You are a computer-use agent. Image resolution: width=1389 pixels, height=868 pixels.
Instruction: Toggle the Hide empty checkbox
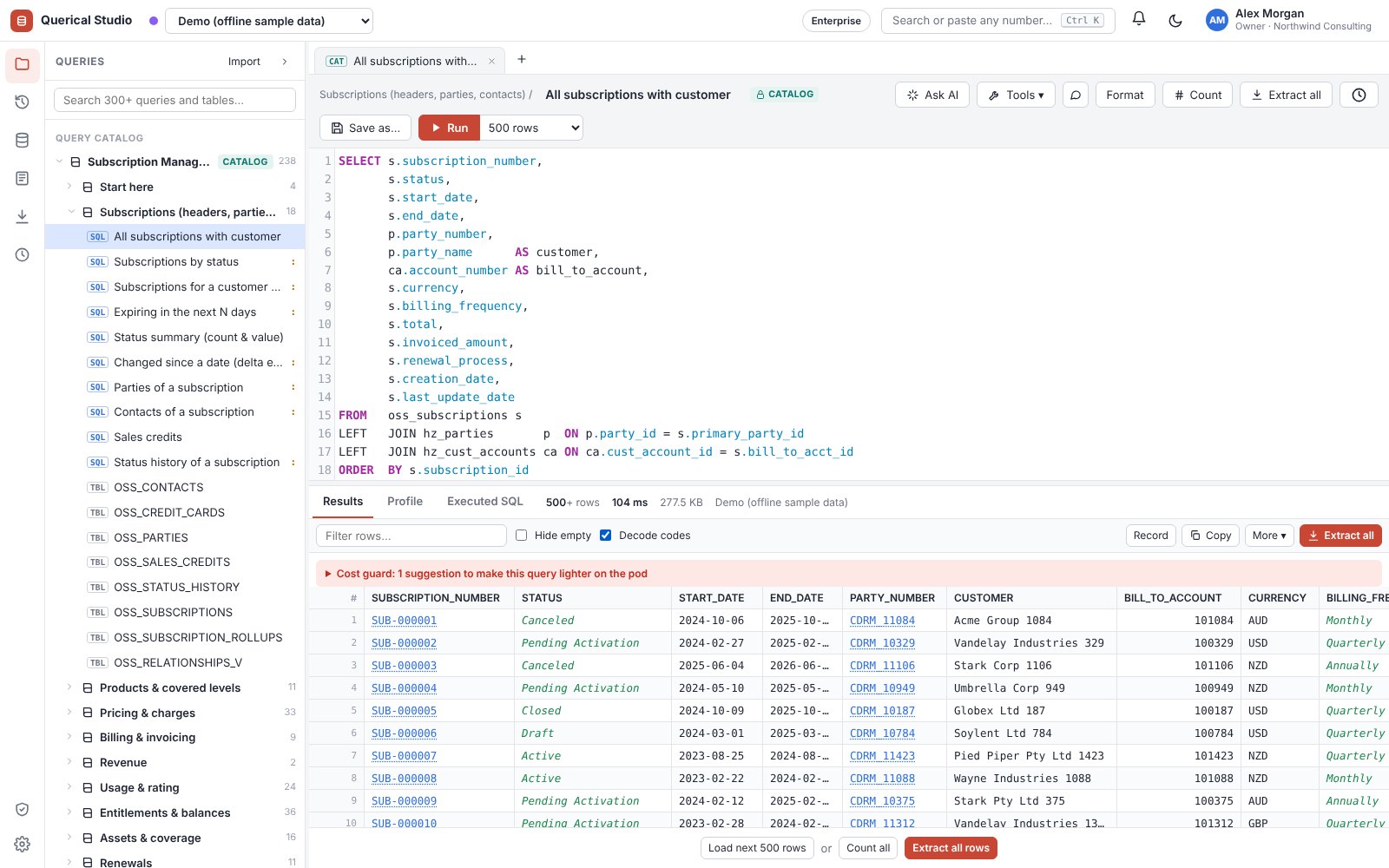click(x=521, y=536)
